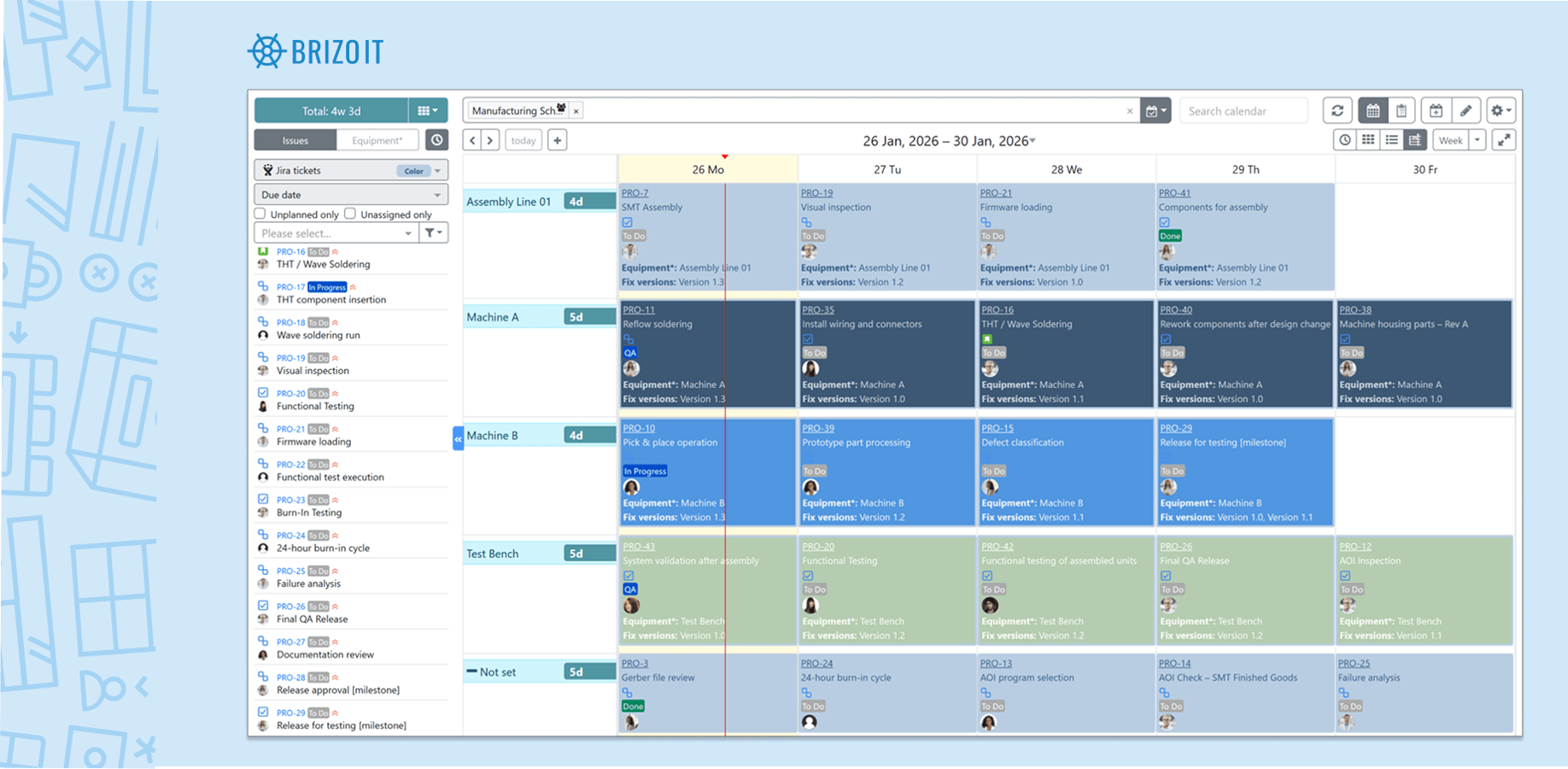This screenshot has width=1568, height=769.
Task: Click the Color badge on Jira tickets
Action: click(x=414, y=170)
